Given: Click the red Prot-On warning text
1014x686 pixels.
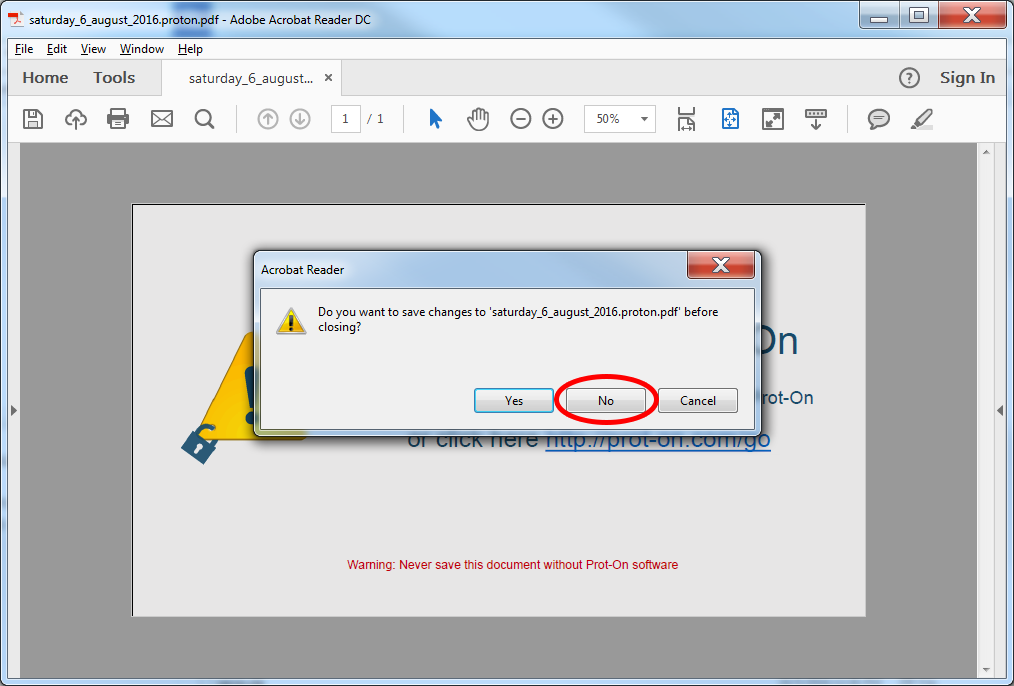Looking at the screenshot, I should pyautogui.click(x=512, y=564).
